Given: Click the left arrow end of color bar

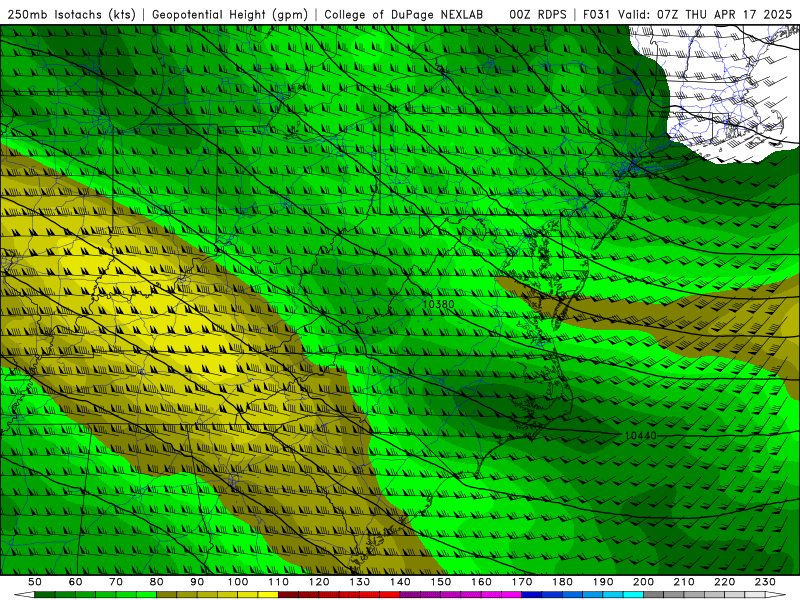Looking at the screenshot, I should 24,594.
